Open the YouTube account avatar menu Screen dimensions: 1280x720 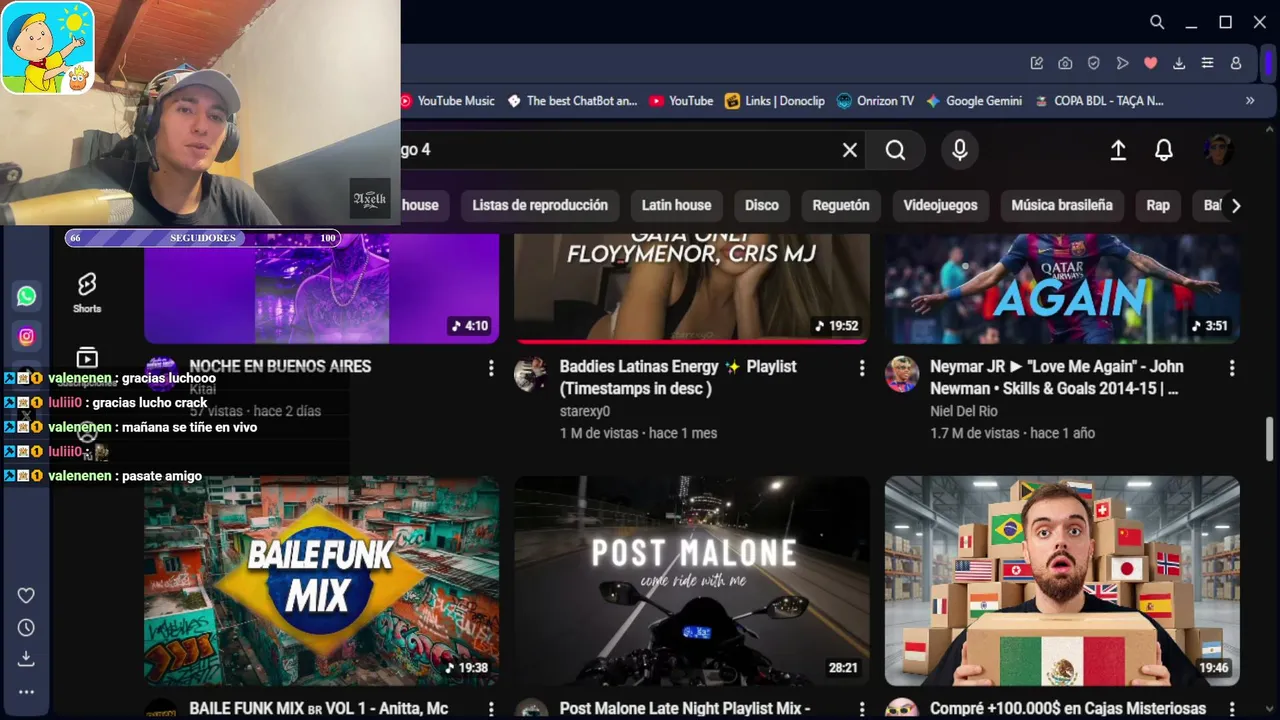[x=1218, y=150]
